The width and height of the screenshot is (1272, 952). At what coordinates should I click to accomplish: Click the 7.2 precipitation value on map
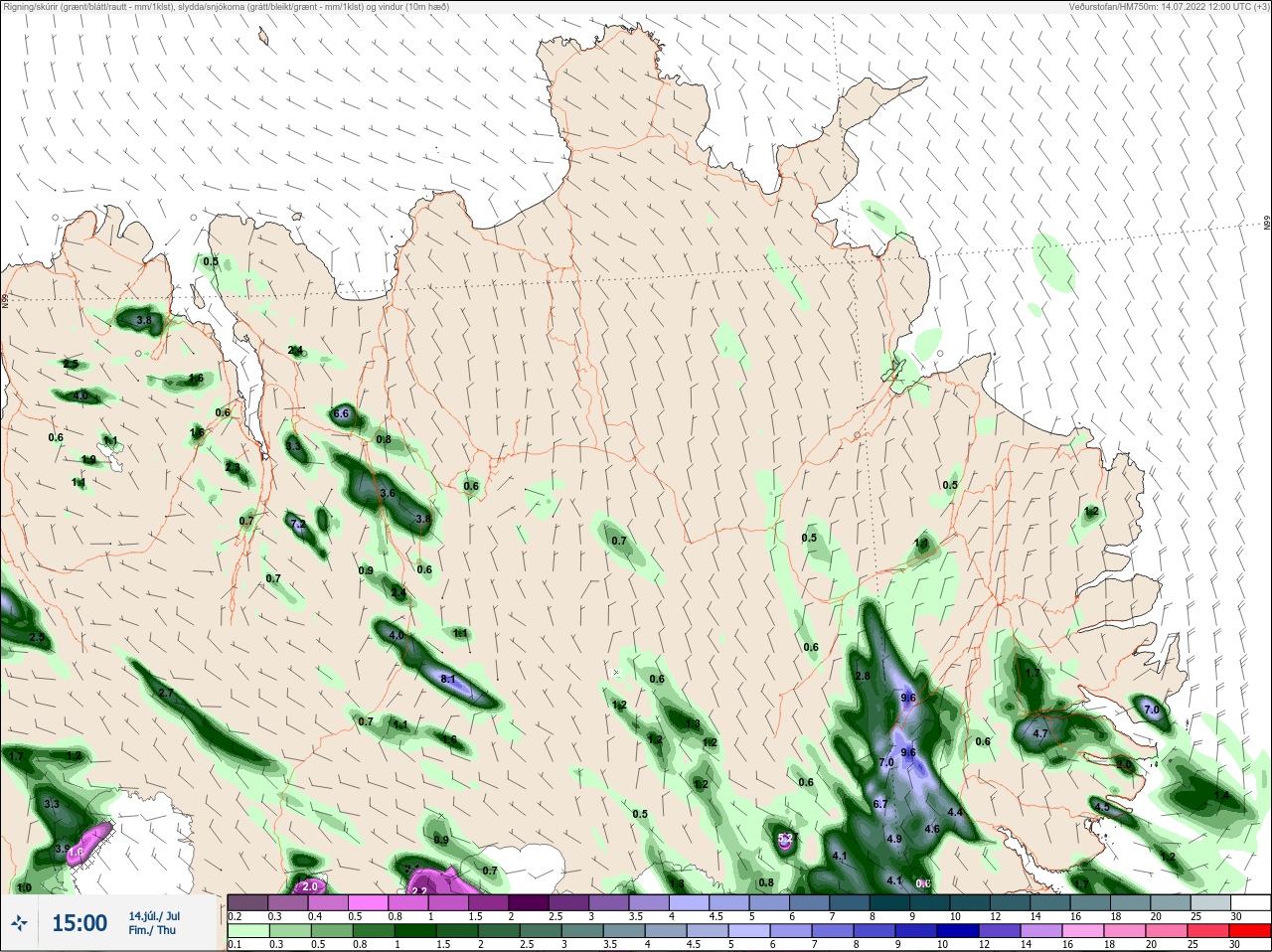(297, 523)
